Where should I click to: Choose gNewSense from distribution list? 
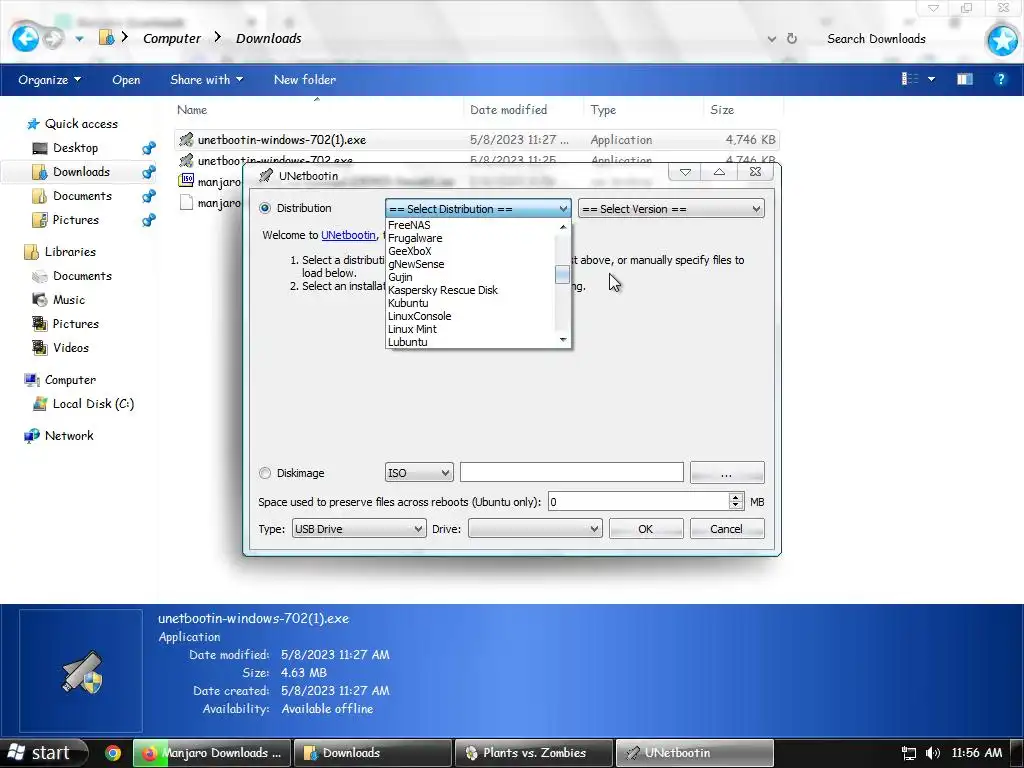pyautogui.click(x=416, y=264)
